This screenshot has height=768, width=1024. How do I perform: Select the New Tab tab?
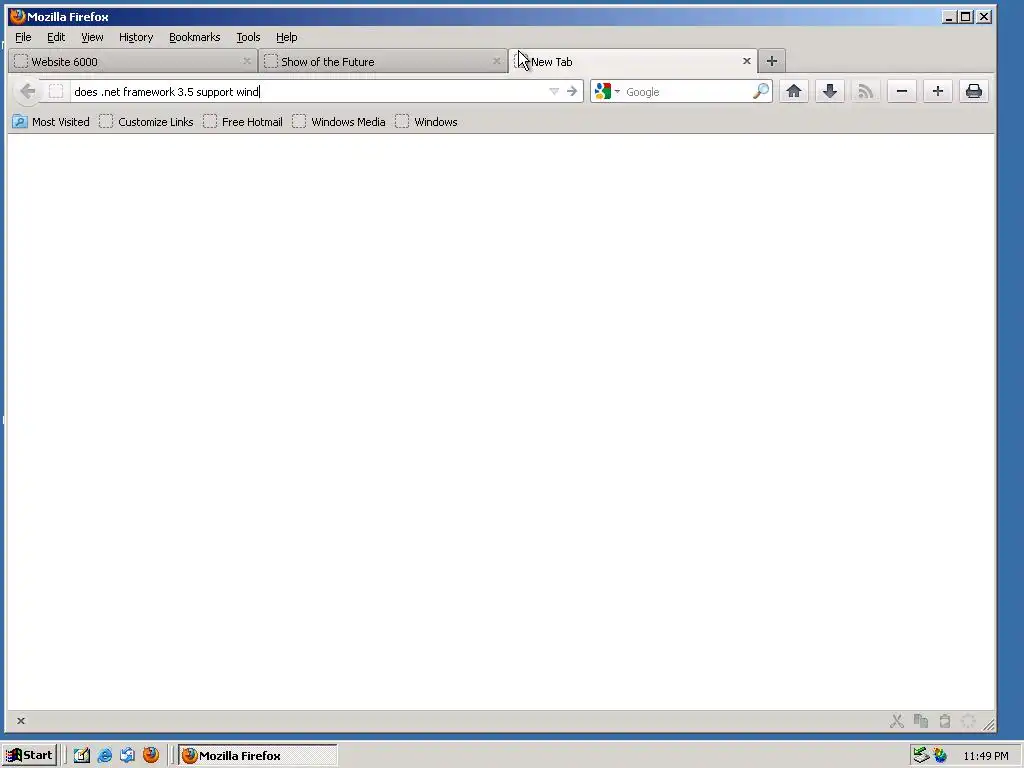coord(632,61)
